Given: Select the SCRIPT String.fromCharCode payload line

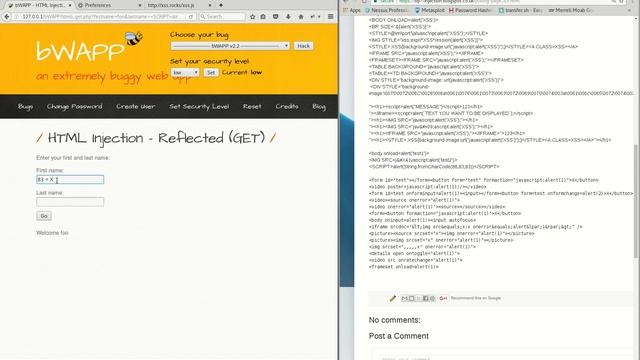Looking at the screenshot, I should tap(434, 167).
